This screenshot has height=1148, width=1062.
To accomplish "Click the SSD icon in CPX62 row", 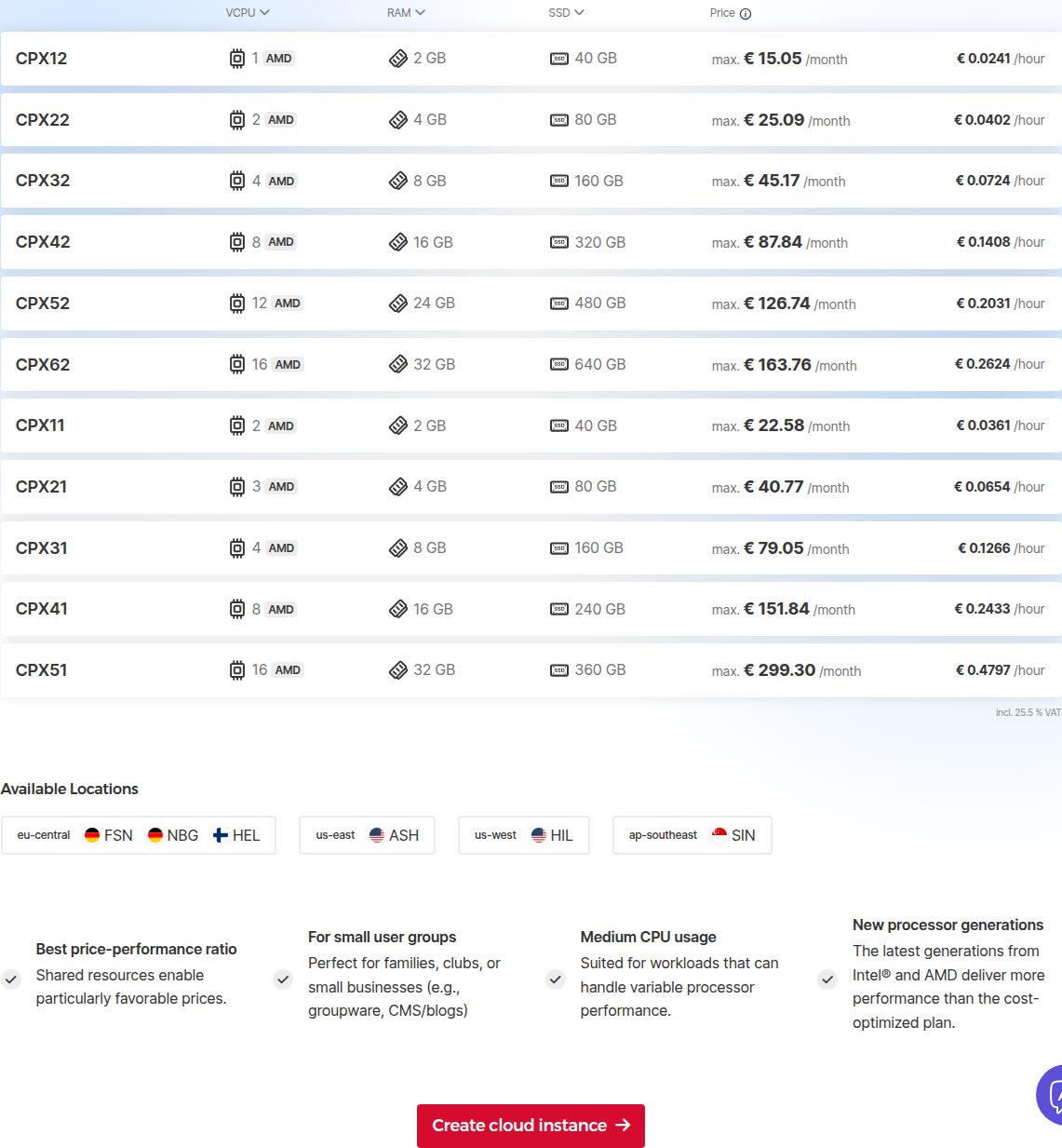I will click(x=559, y=364).
